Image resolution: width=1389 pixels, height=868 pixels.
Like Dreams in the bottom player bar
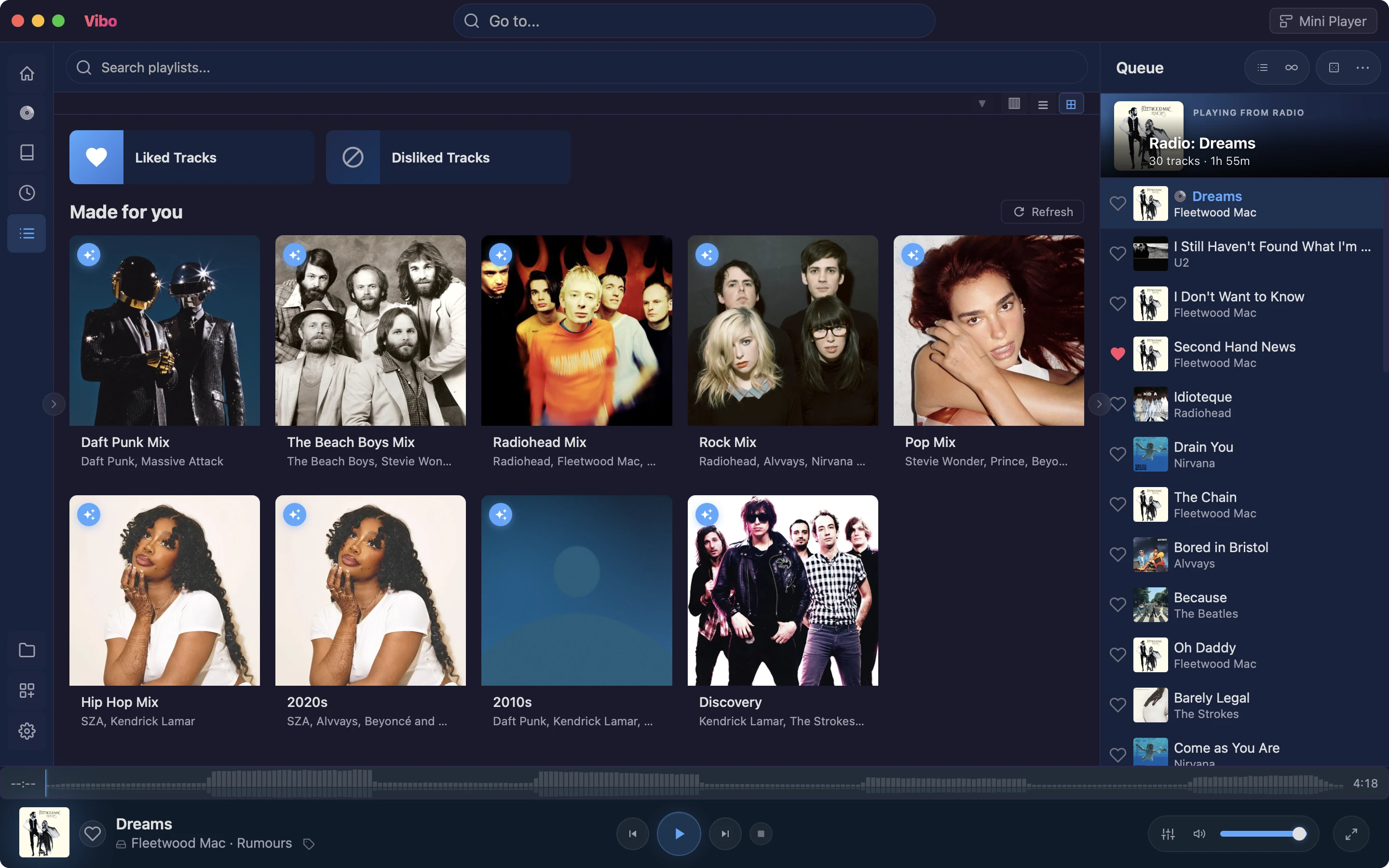(93, 833)
